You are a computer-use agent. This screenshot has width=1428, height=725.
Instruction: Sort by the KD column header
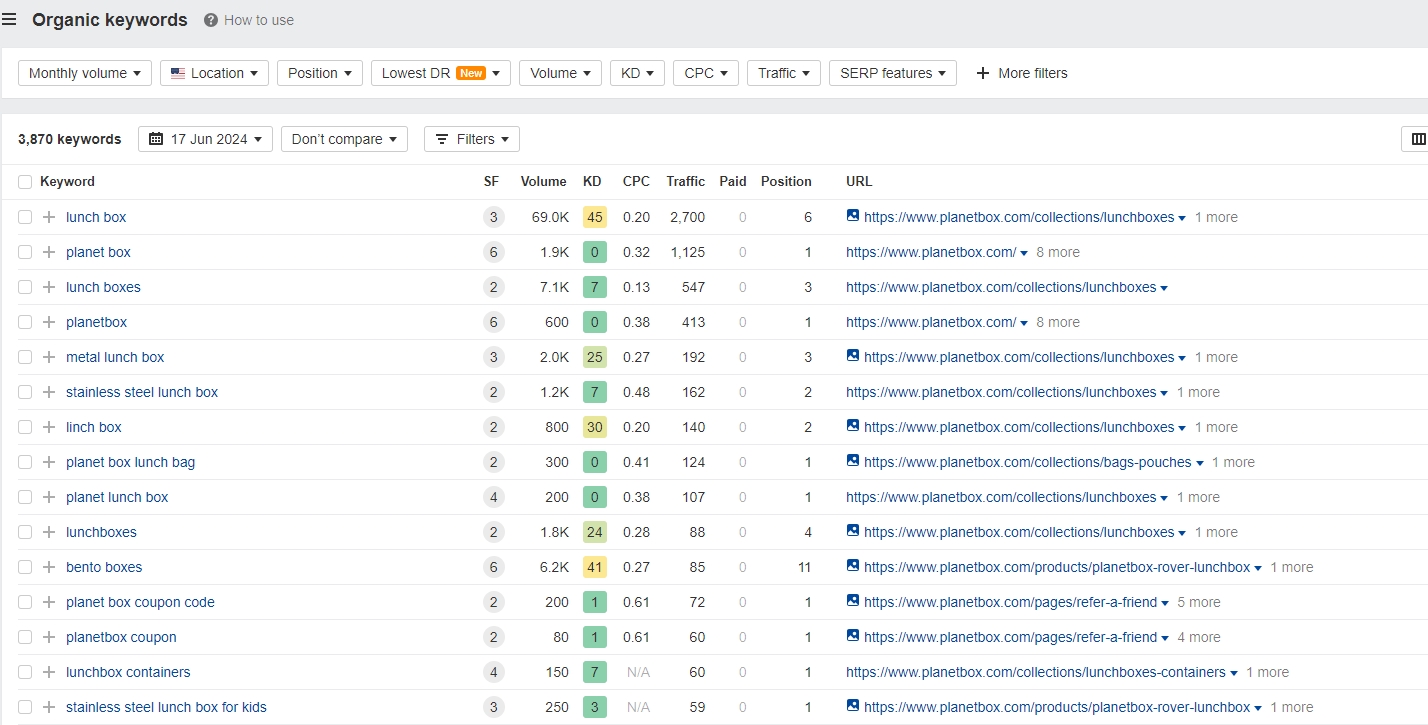592,182
